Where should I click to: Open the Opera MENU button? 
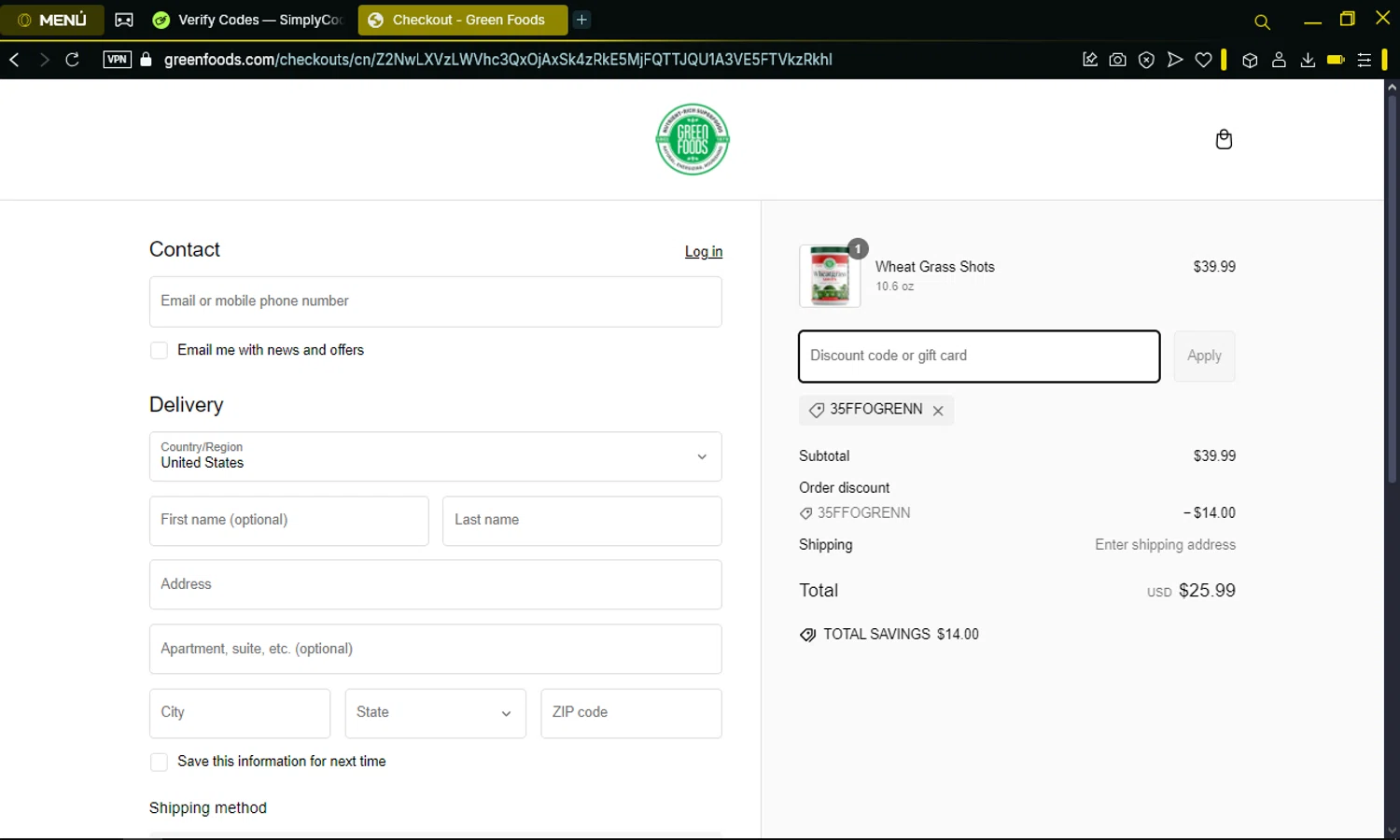pyautogui.click(x=52, y=20)
